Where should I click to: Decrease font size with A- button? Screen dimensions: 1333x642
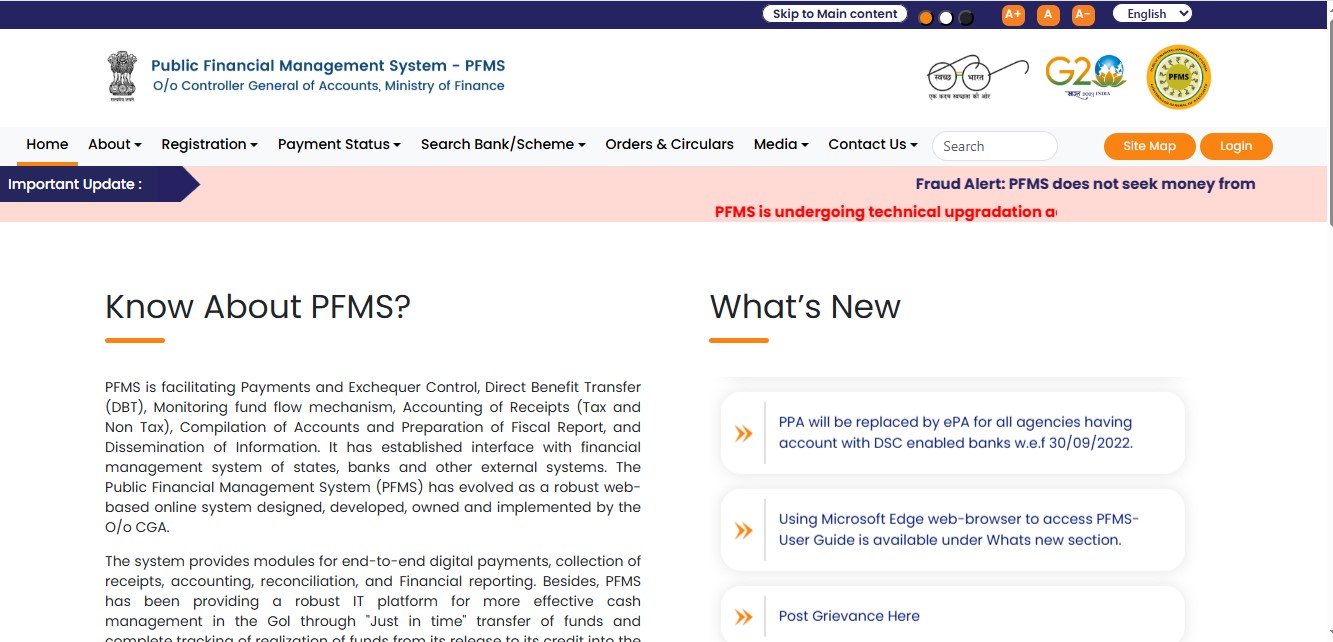click(1083, 15)
